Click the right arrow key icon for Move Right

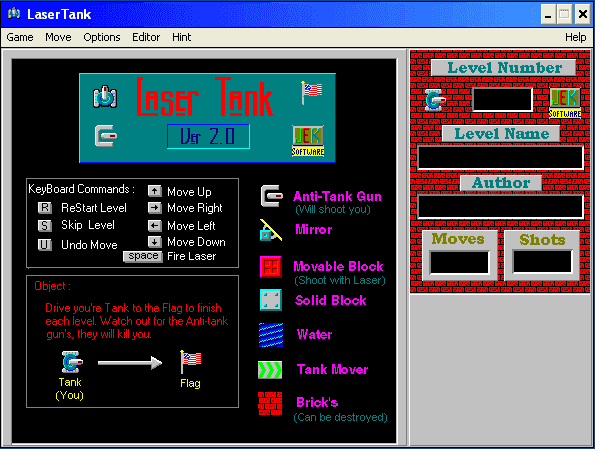[154, 208]
